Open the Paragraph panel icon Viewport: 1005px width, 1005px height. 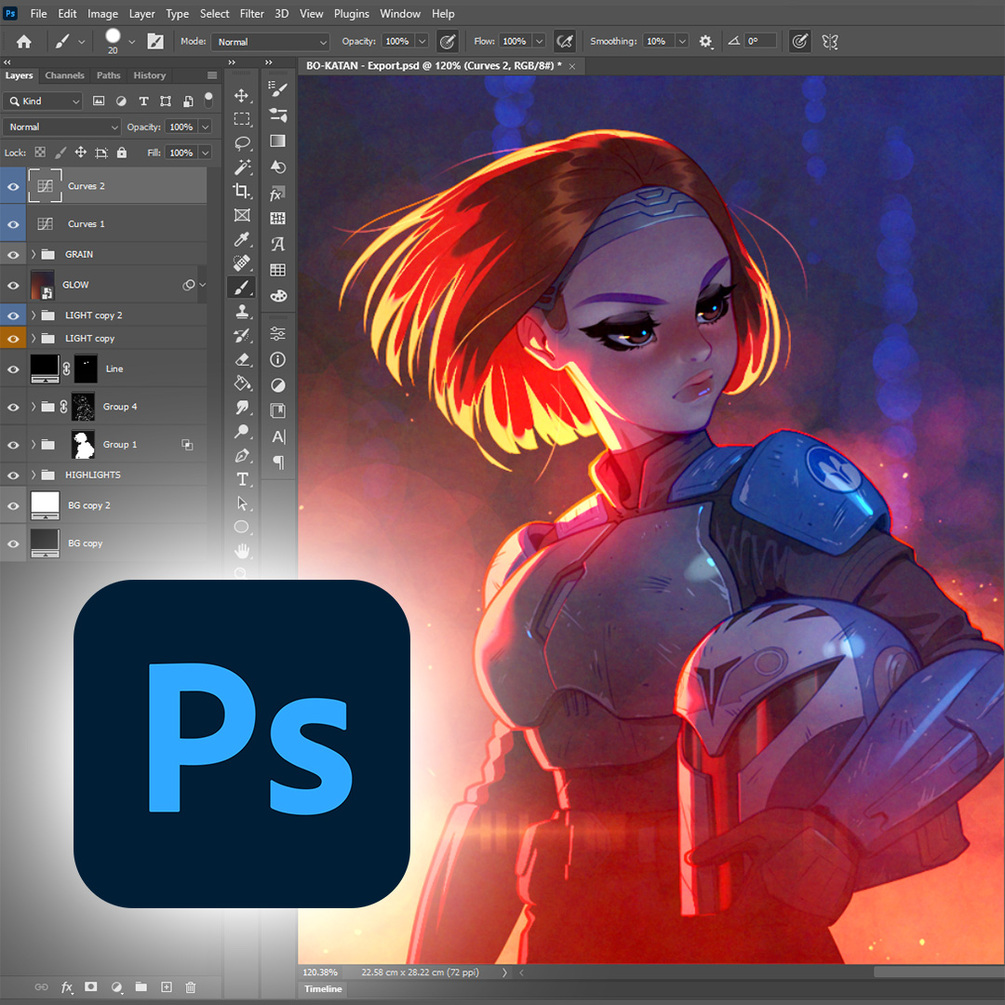click(278, 462)
